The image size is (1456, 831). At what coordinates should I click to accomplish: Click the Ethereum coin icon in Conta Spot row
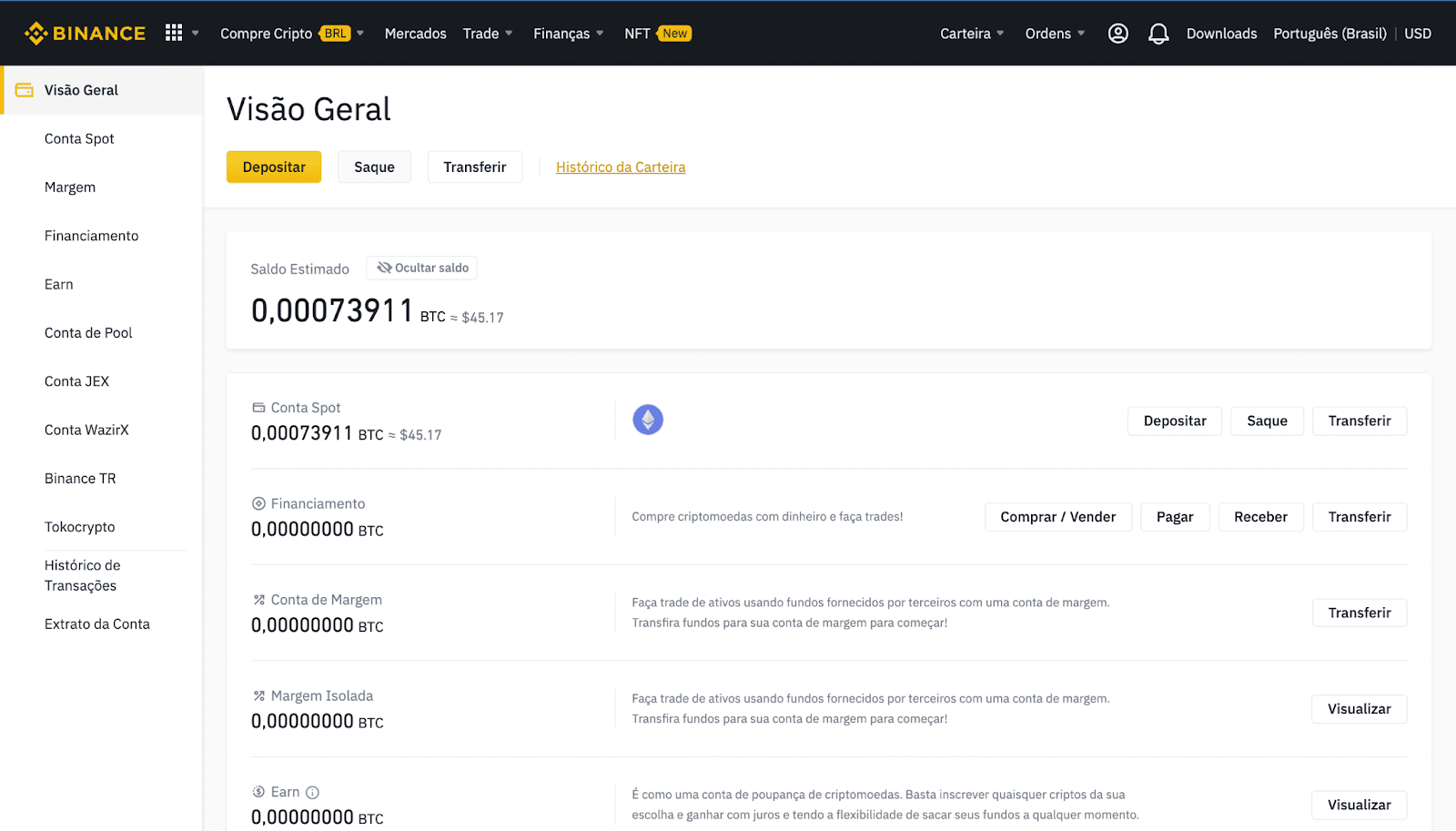(648, 420)
